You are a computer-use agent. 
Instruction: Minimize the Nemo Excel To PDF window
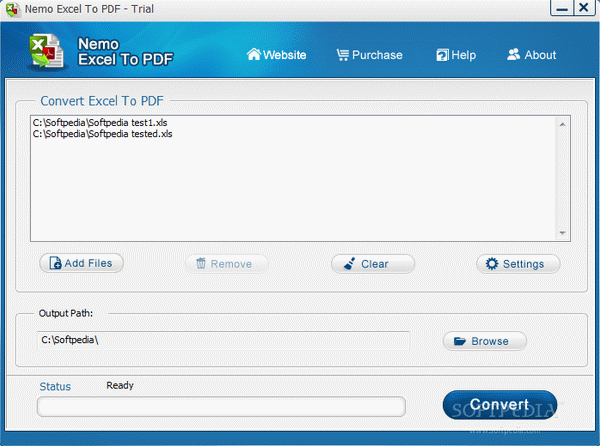(x=562, y=8)
